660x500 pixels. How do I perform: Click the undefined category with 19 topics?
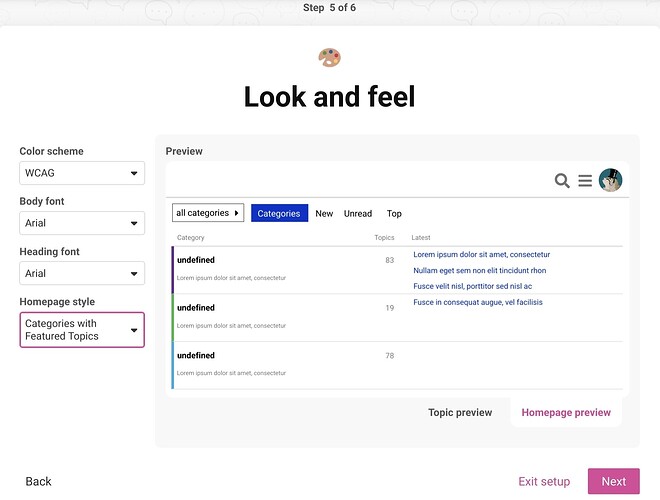(196, 308)
